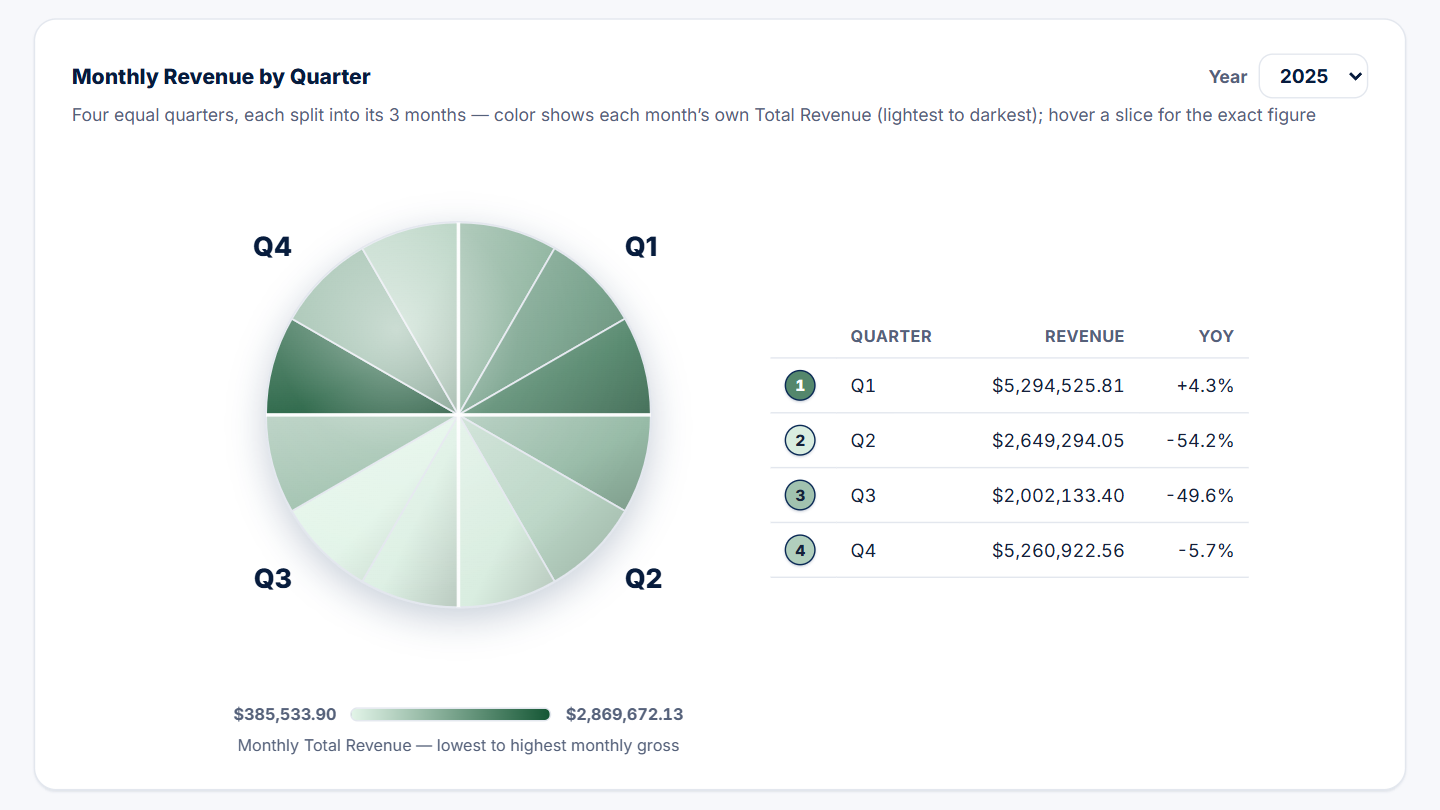The width and height of the screenshot is (1440, 810).
Task: Click the Q4 label beside the pie chart
Action: coord(272,247)
